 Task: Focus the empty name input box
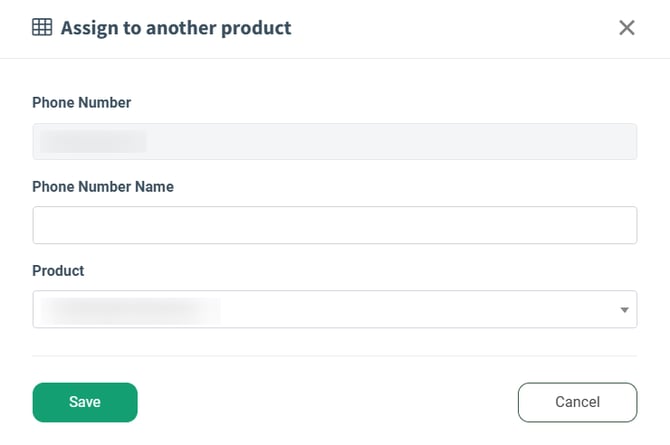[x=334, y=225]
